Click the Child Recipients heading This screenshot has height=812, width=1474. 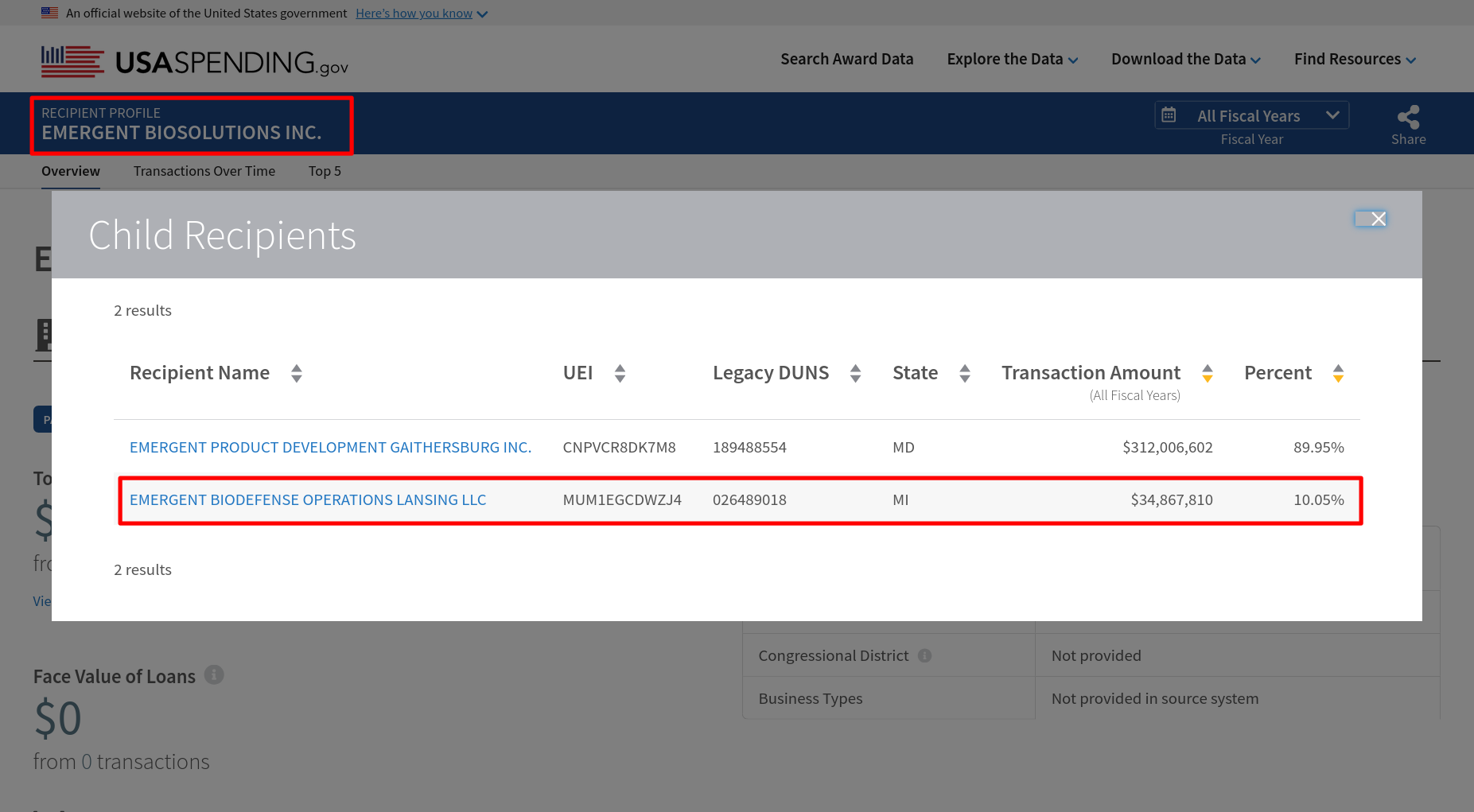pos(223,235)
